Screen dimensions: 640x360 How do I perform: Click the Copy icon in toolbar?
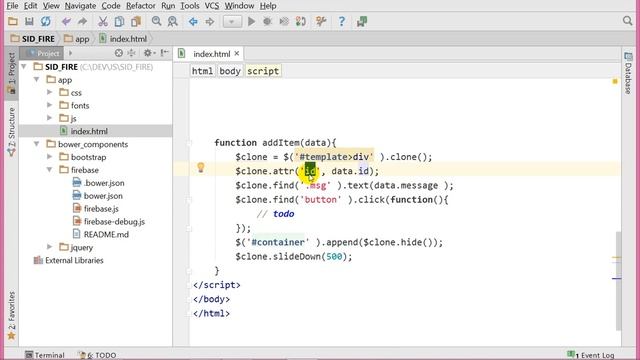[x=119, y=21]
